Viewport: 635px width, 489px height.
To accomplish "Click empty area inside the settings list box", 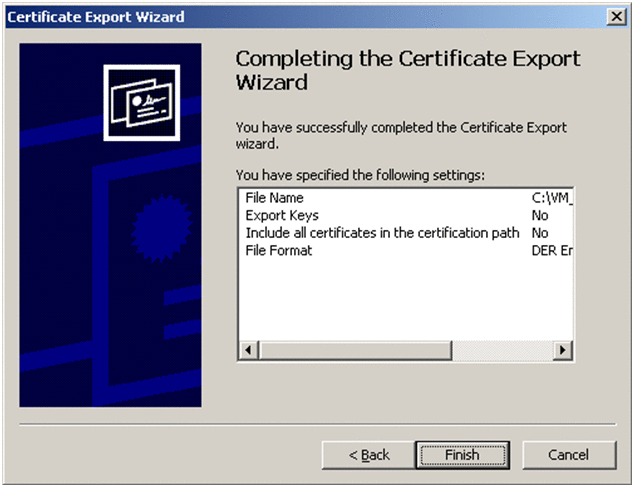I will coord(405,300).
